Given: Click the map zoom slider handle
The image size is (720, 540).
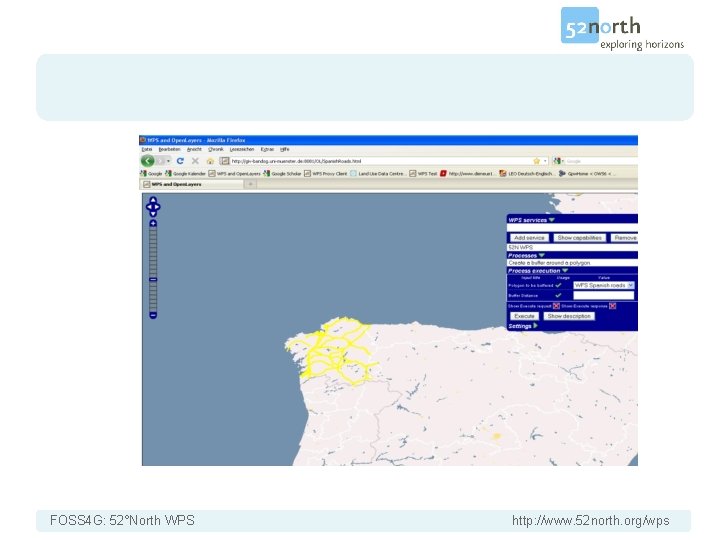Looking at the screenshot, I should click(153, 279).
